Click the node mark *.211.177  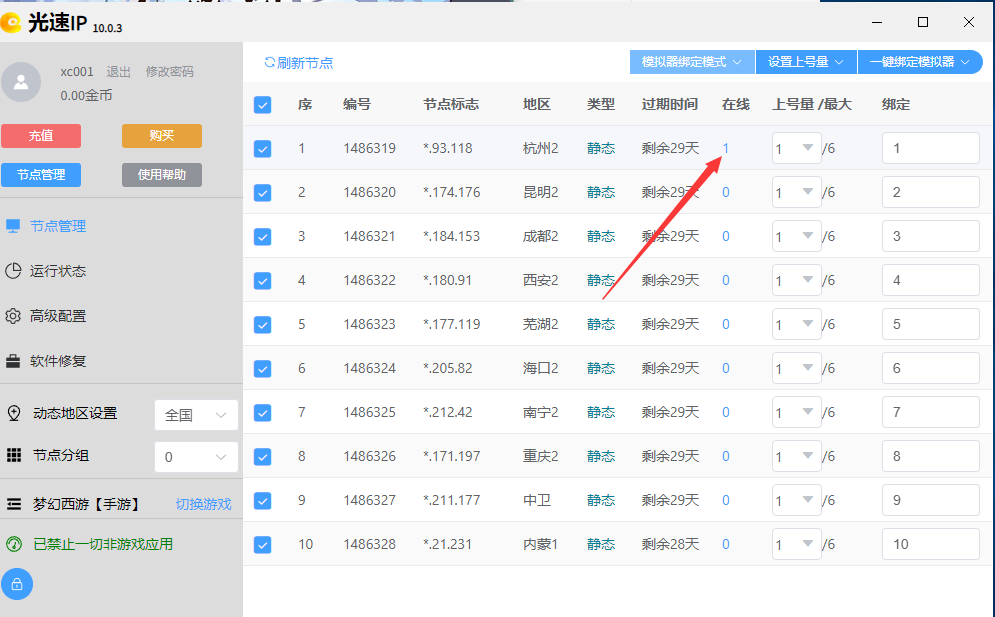click(x=451, y=500)
